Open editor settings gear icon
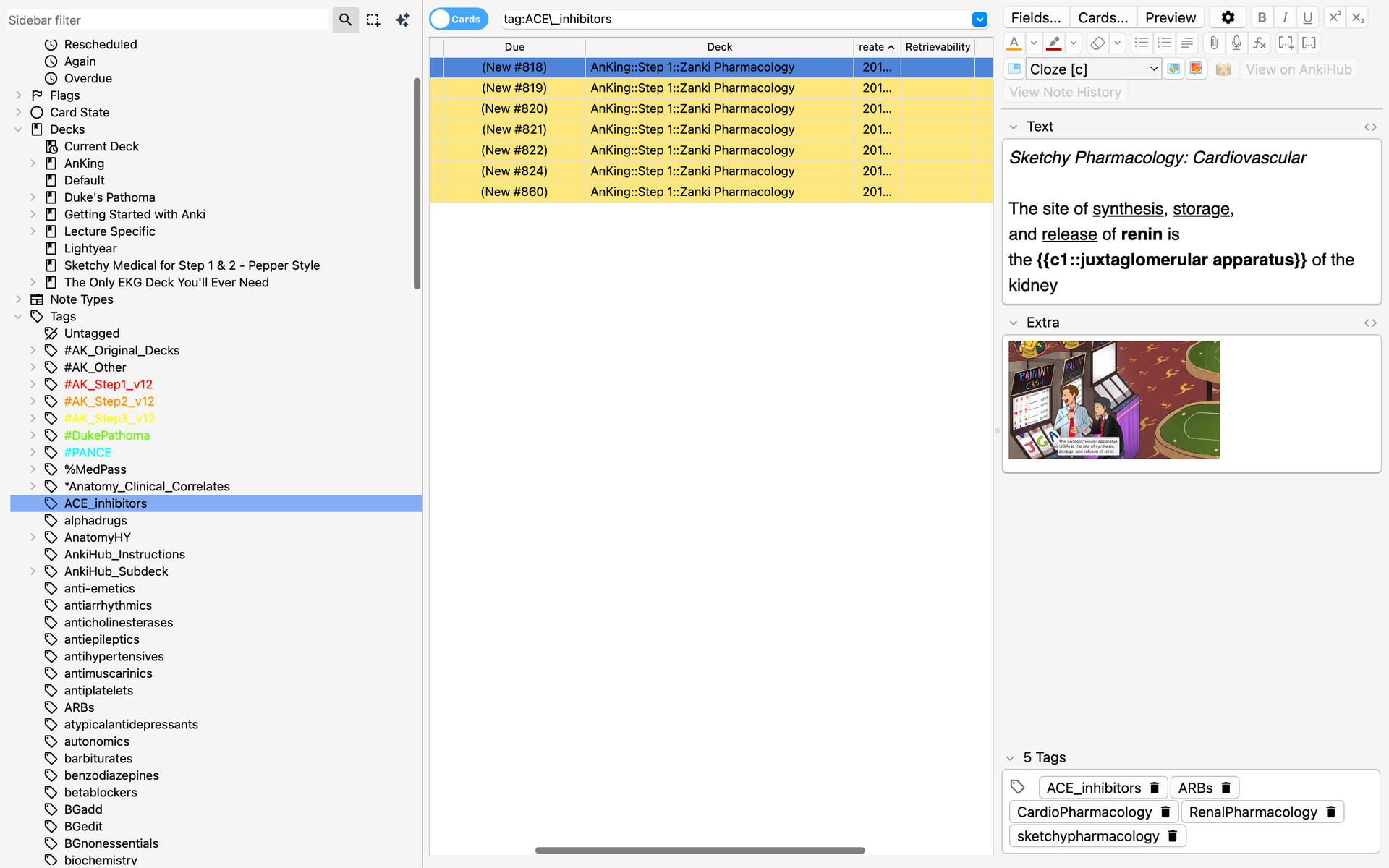Viewport: 1389px width, 868px height. tap(1228, 17)
